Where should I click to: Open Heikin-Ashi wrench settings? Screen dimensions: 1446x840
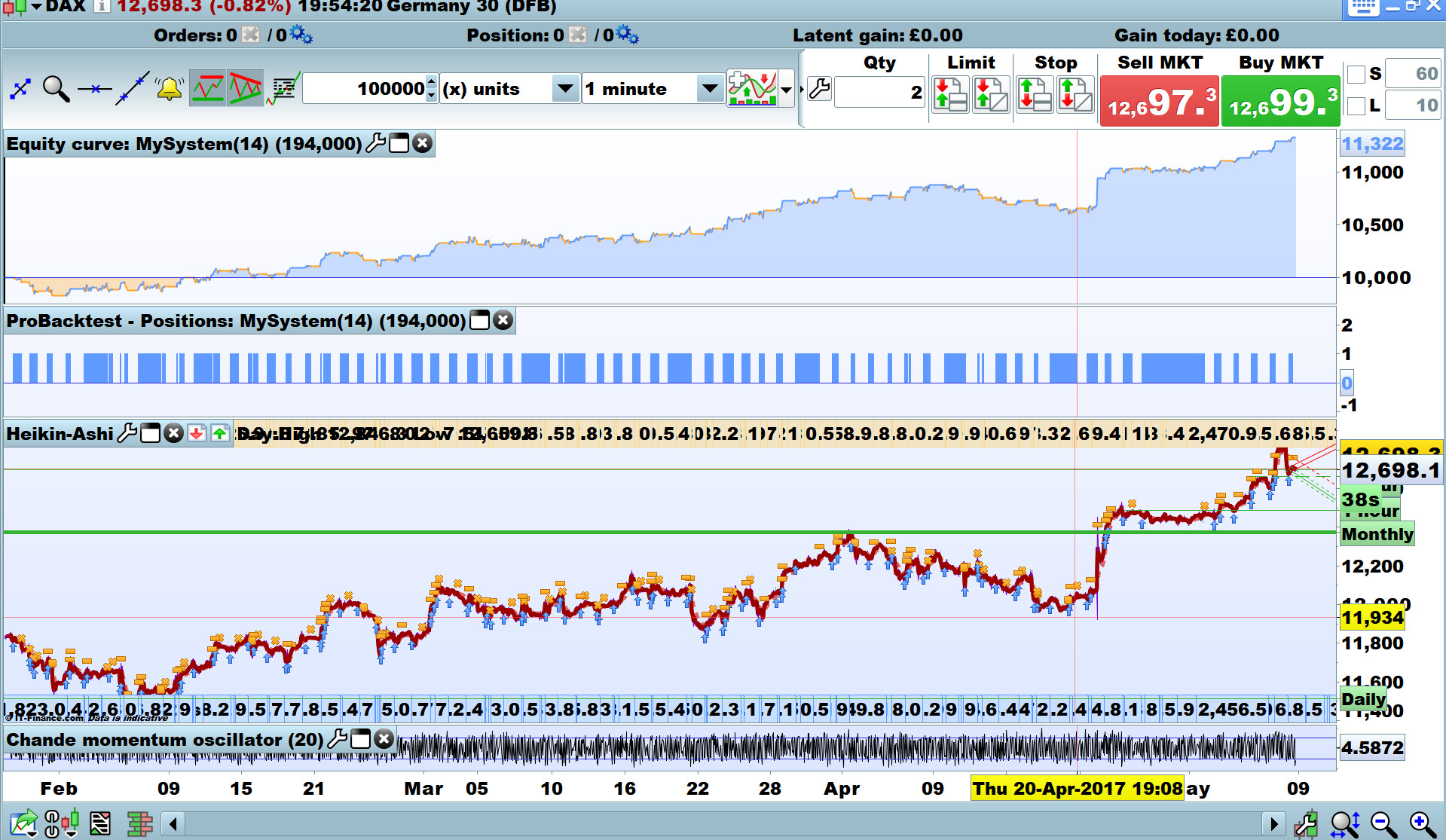tap(127, 433)
